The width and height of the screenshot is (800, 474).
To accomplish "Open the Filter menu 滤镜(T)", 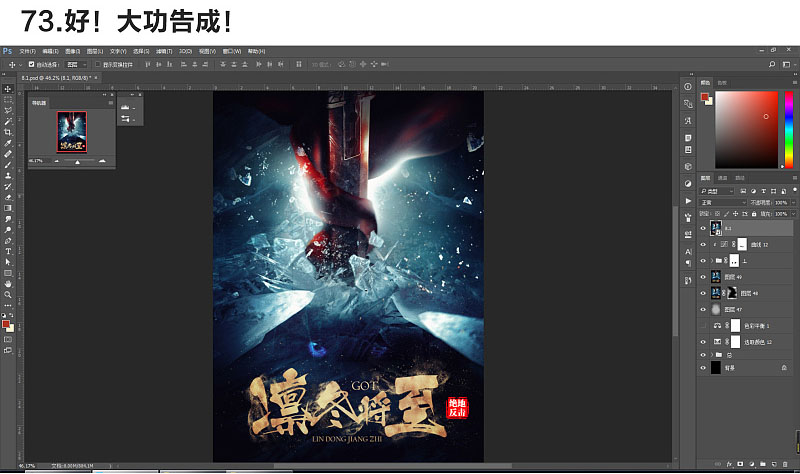I will click(x=164, y=51).
